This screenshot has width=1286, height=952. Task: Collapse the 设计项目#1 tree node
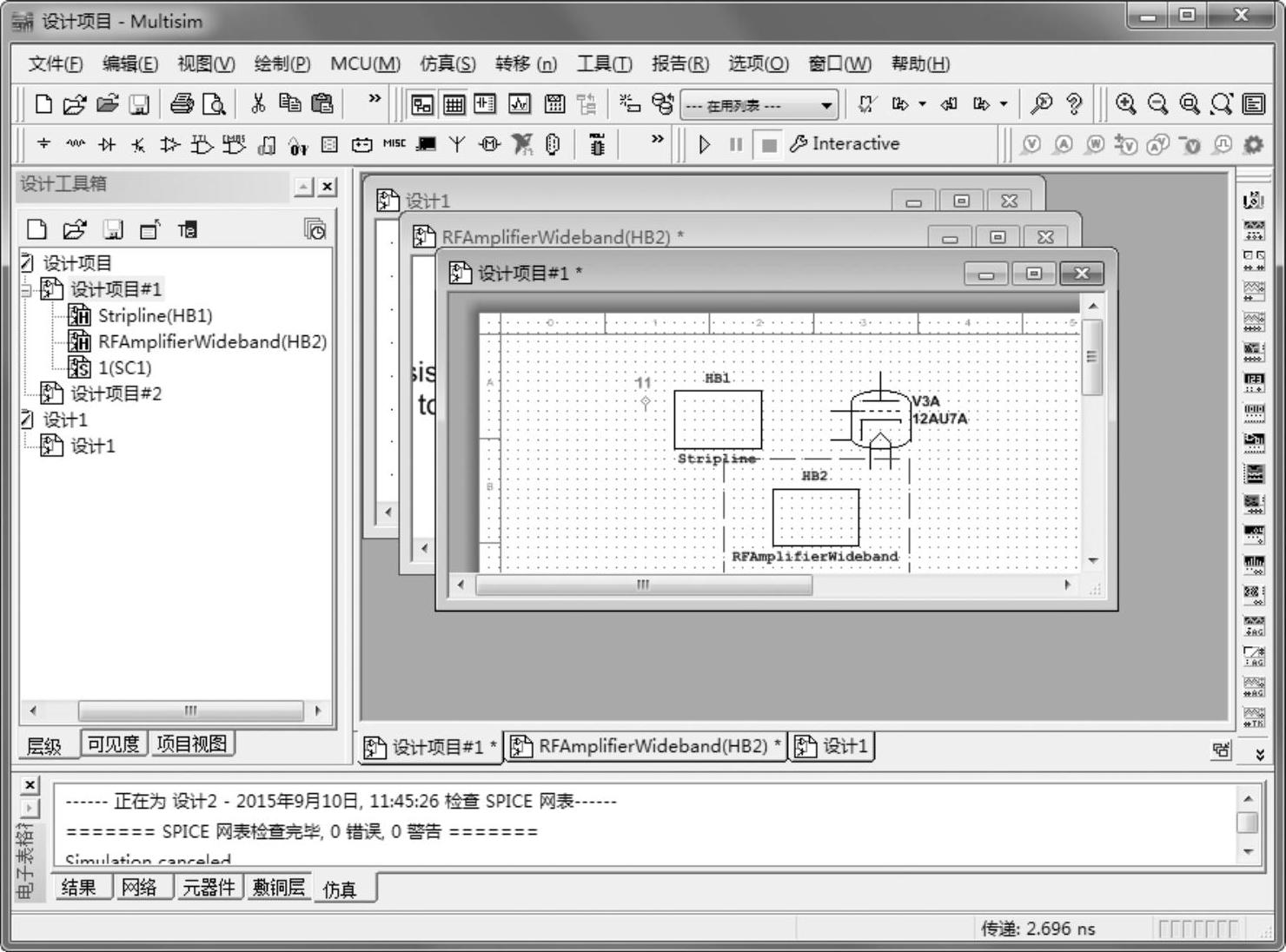(26, 289)
